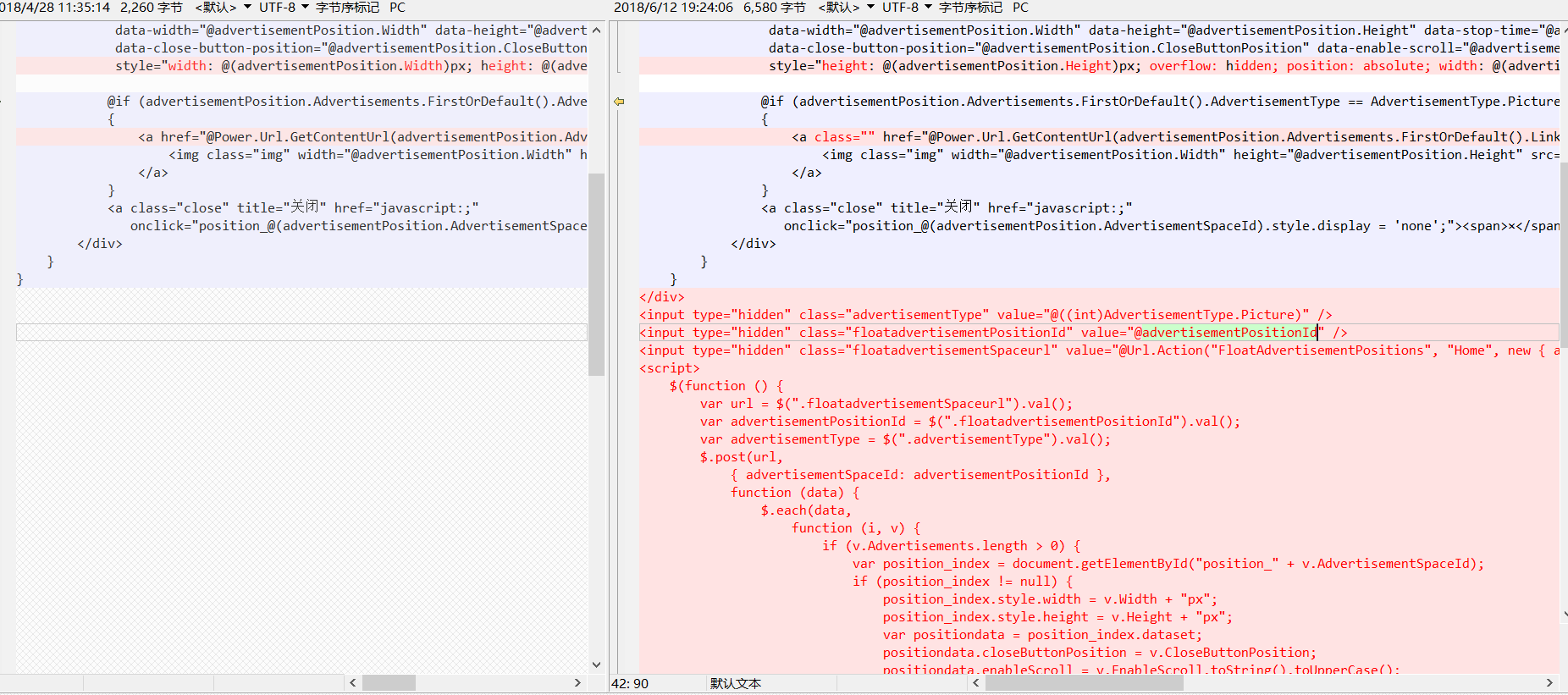Click left pane horizontal scroll right arrow
The image size is (1568, 695).
pyautogui.click(x=577, y=682)
